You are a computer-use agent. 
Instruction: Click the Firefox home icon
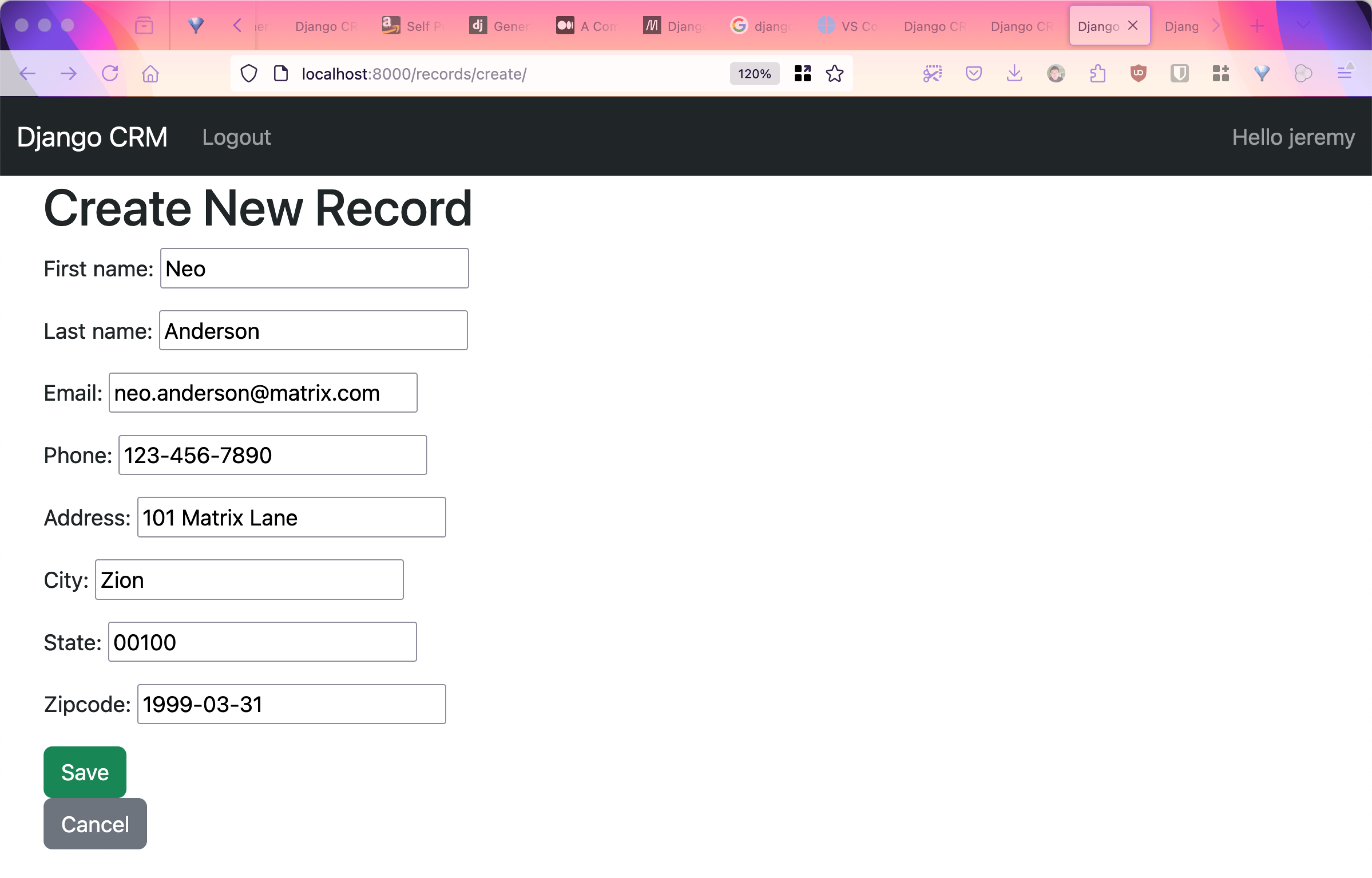[x=150, y=74]
